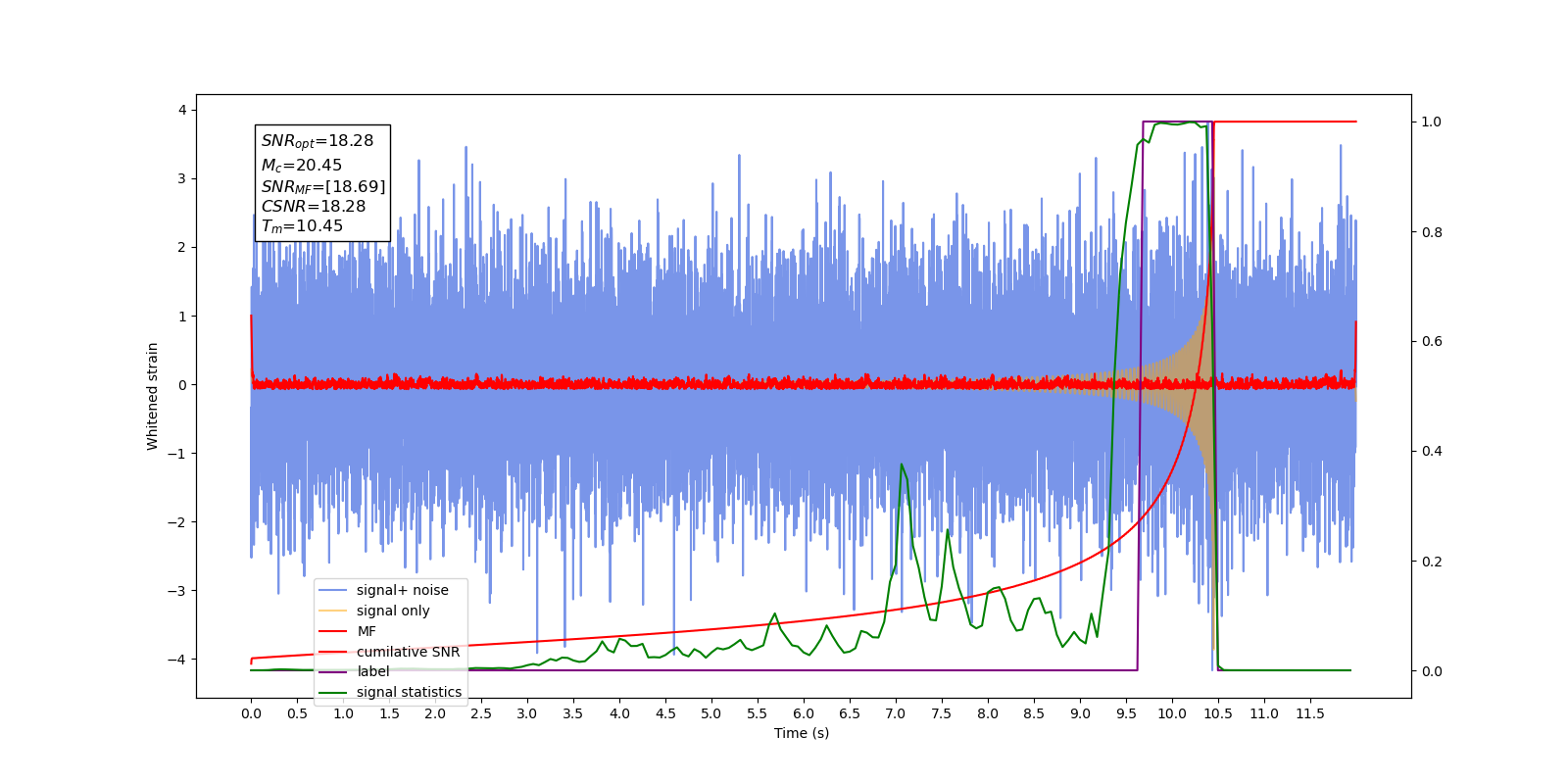Click the 0.2 tick on the right axis
Screen dimensions: 1568x784
point(1432,562)
